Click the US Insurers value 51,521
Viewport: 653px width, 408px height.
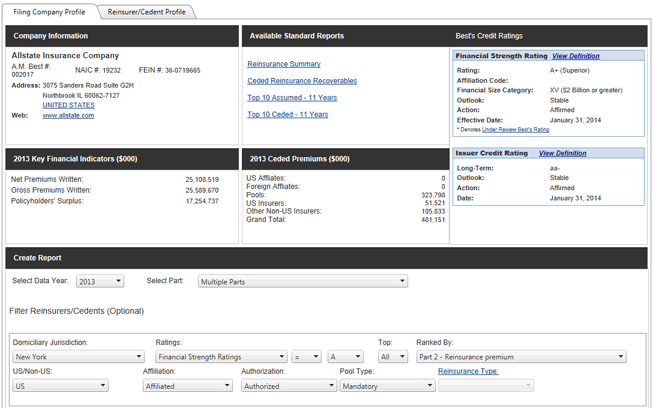pyautogui.click(x=435, y=203)
